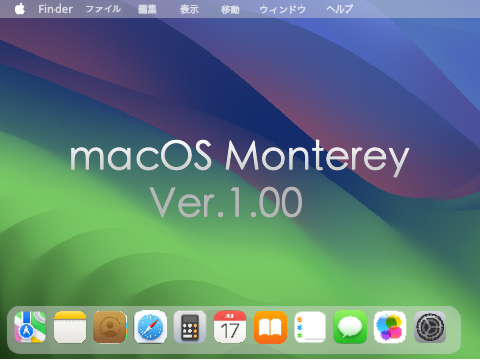Open the Finder menu
Viewport: 480px width, 360px height.
55,9
